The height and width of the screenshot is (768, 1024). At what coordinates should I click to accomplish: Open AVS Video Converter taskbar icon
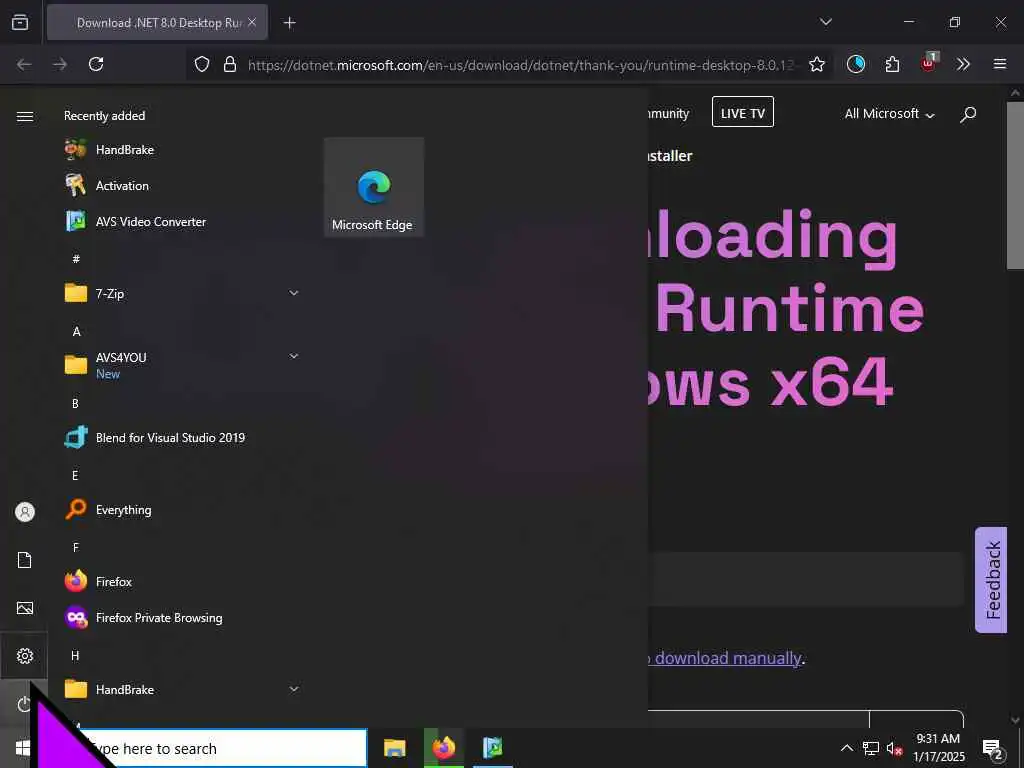point(492,748)
